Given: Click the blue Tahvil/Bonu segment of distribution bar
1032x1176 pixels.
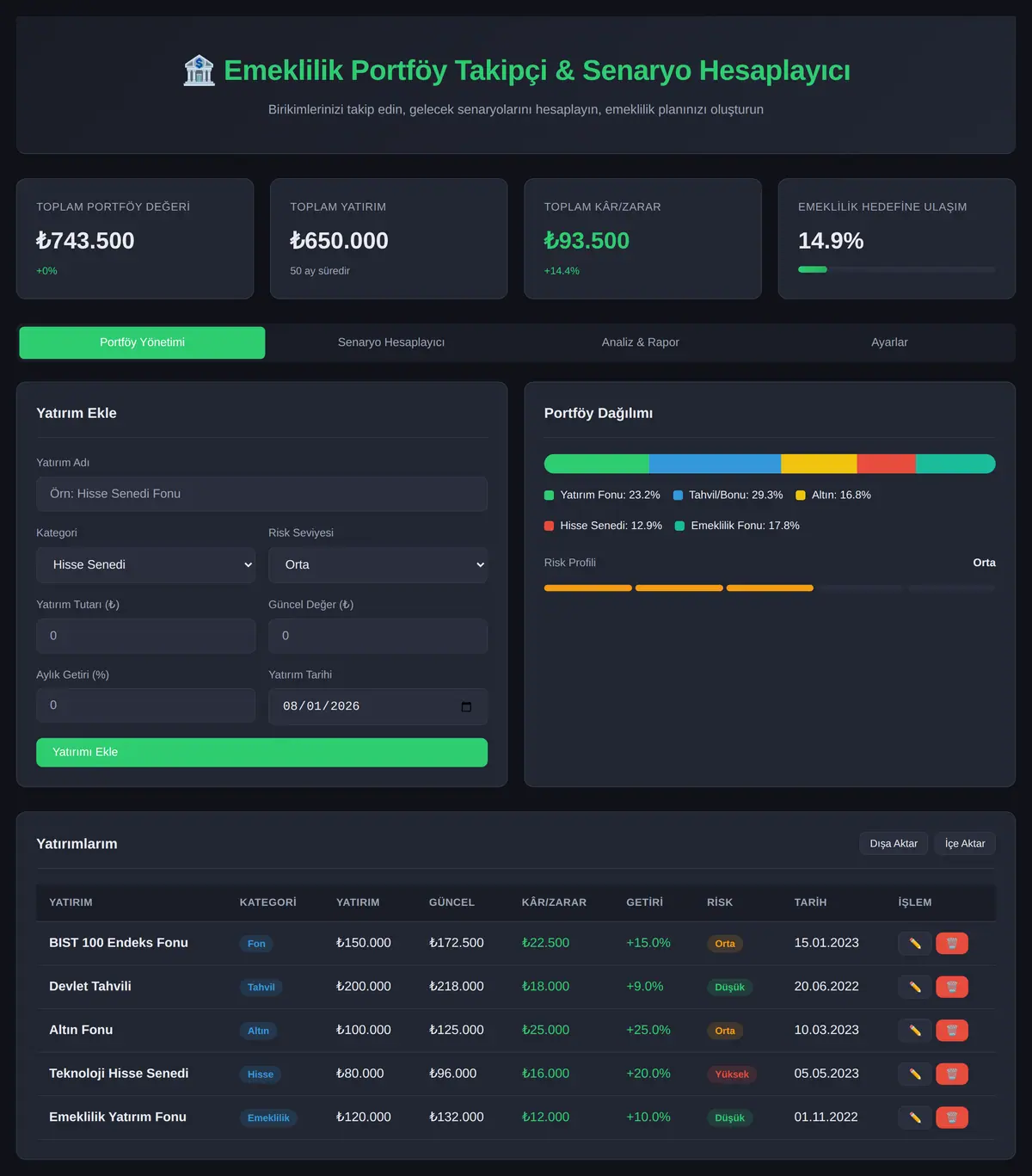Looking at the screenshot, I should [715, 464].
